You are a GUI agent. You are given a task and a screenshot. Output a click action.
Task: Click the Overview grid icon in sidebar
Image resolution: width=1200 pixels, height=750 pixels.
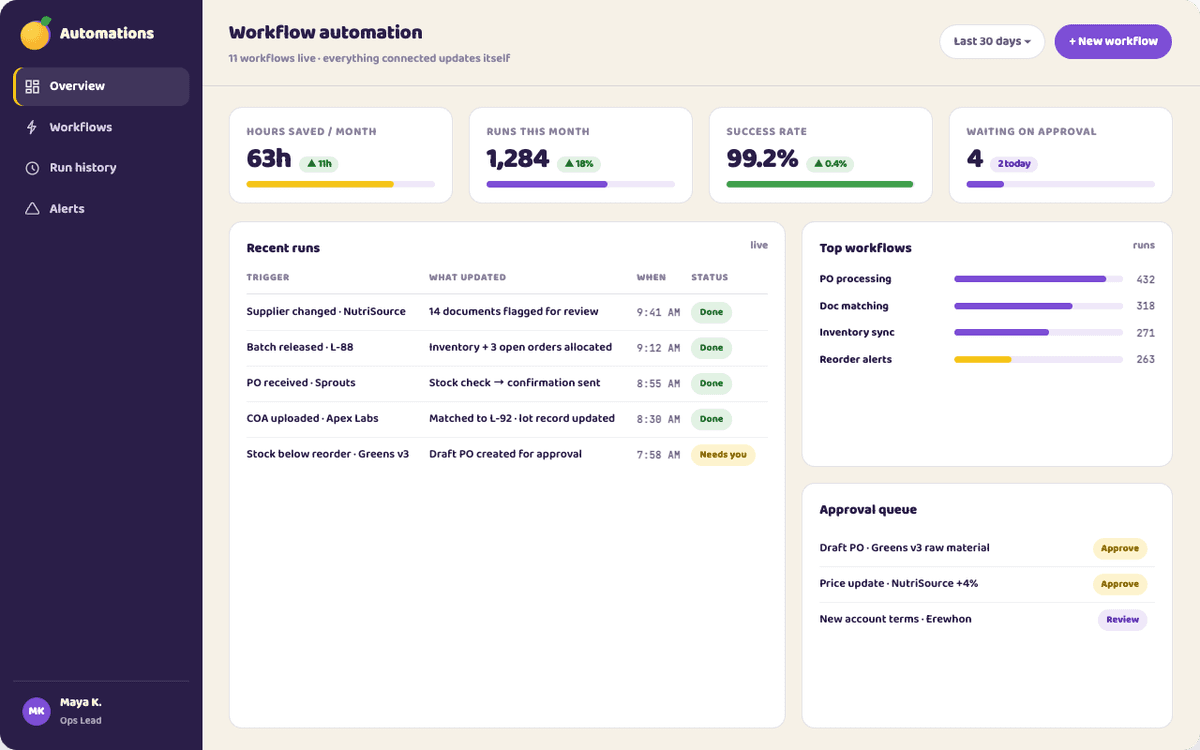32,86
